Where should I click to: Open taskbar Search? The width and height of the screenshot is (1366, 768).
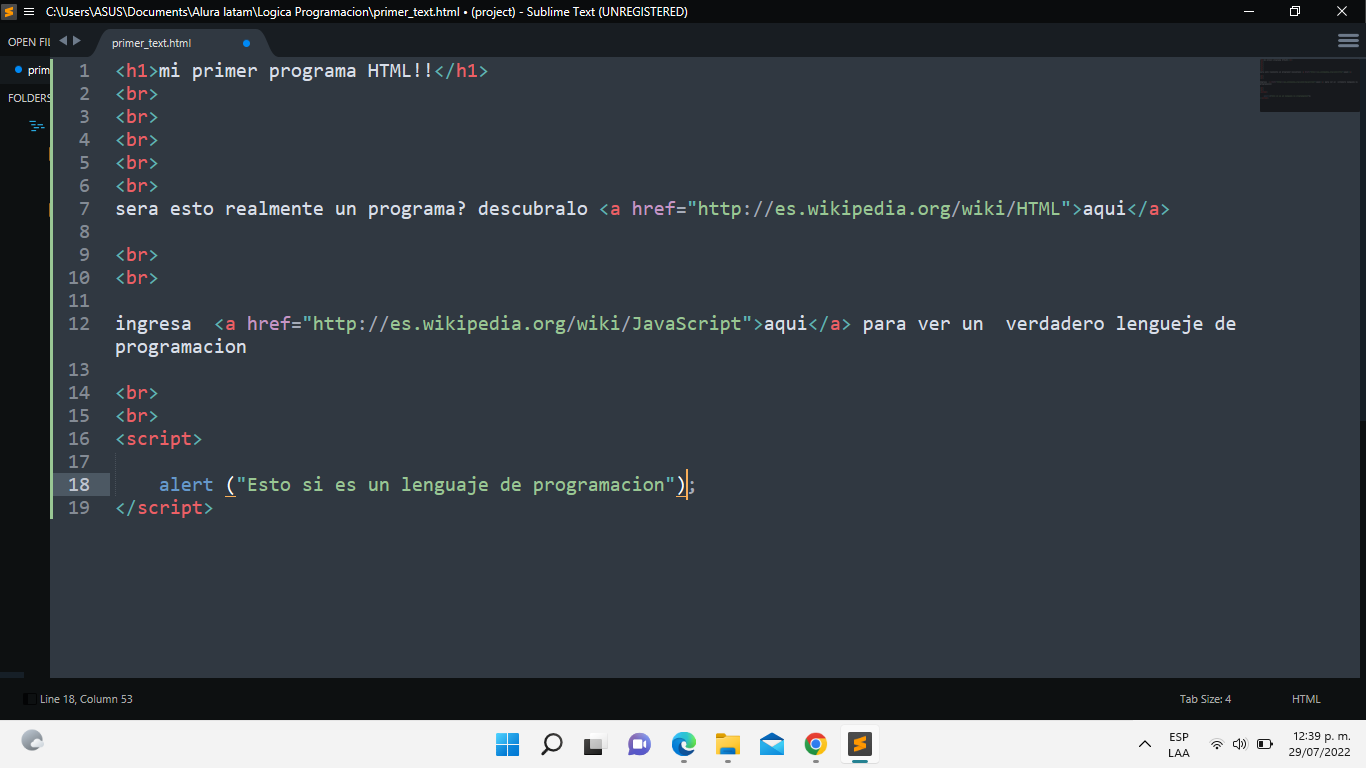551,744
